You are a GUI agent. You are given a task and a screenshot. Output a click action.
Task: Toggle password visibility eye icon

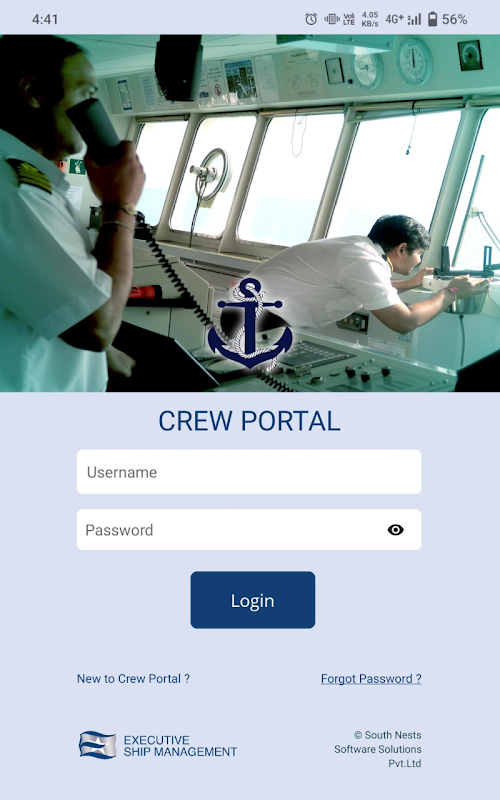(x=395, y=530)
